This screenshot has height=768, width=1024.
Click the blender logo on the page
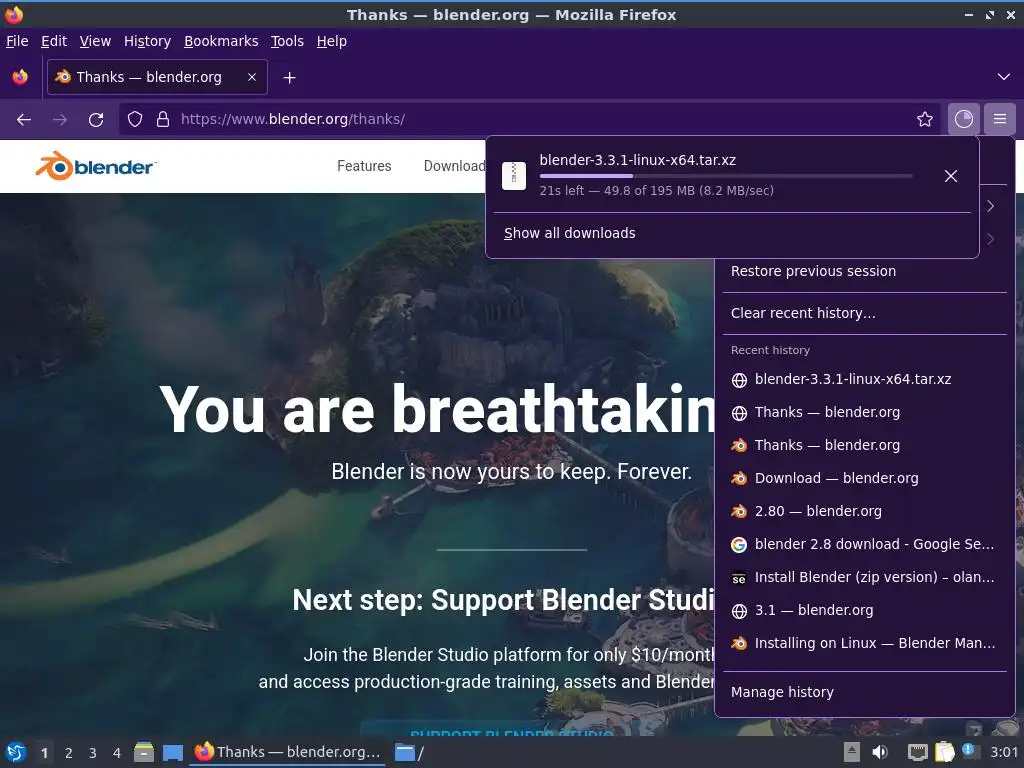click(95, 167)
